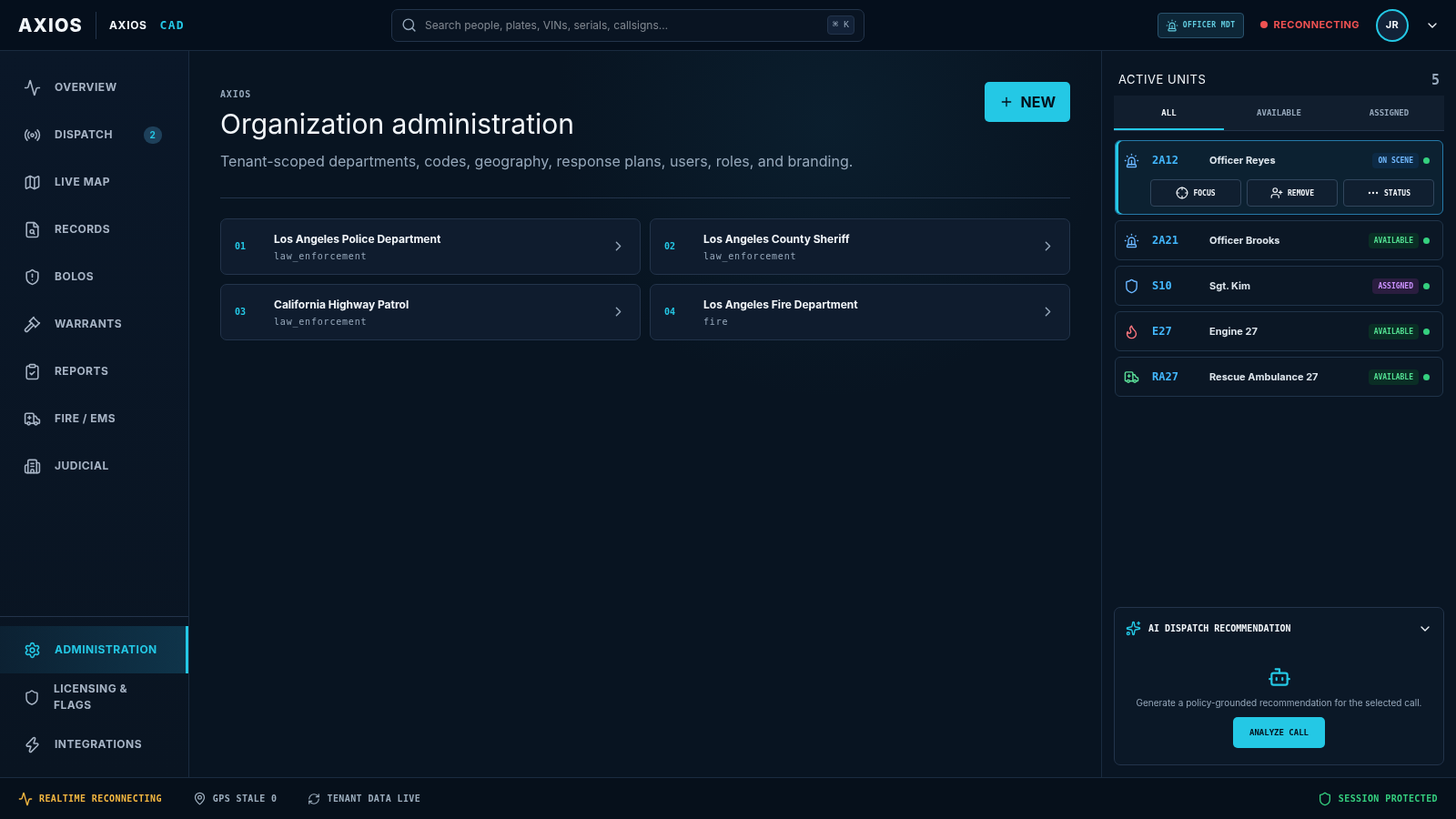The width and height of the screenshot is (1456, 819).
Task: Select the Sgt. Kim unit row
Action: tap(1279, 286)
